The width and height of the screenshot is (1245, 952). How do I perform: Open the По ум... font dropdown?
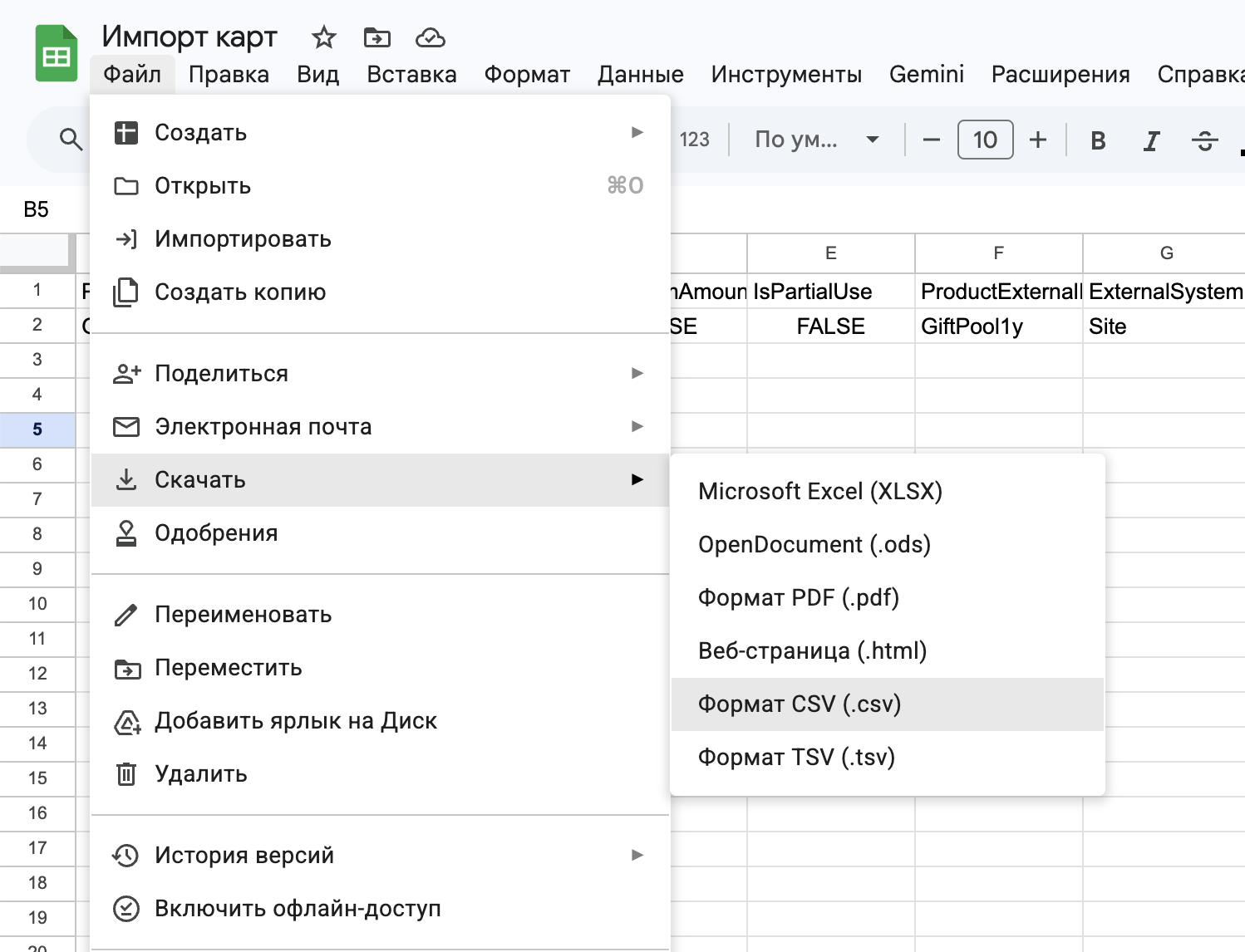[816, 140]
